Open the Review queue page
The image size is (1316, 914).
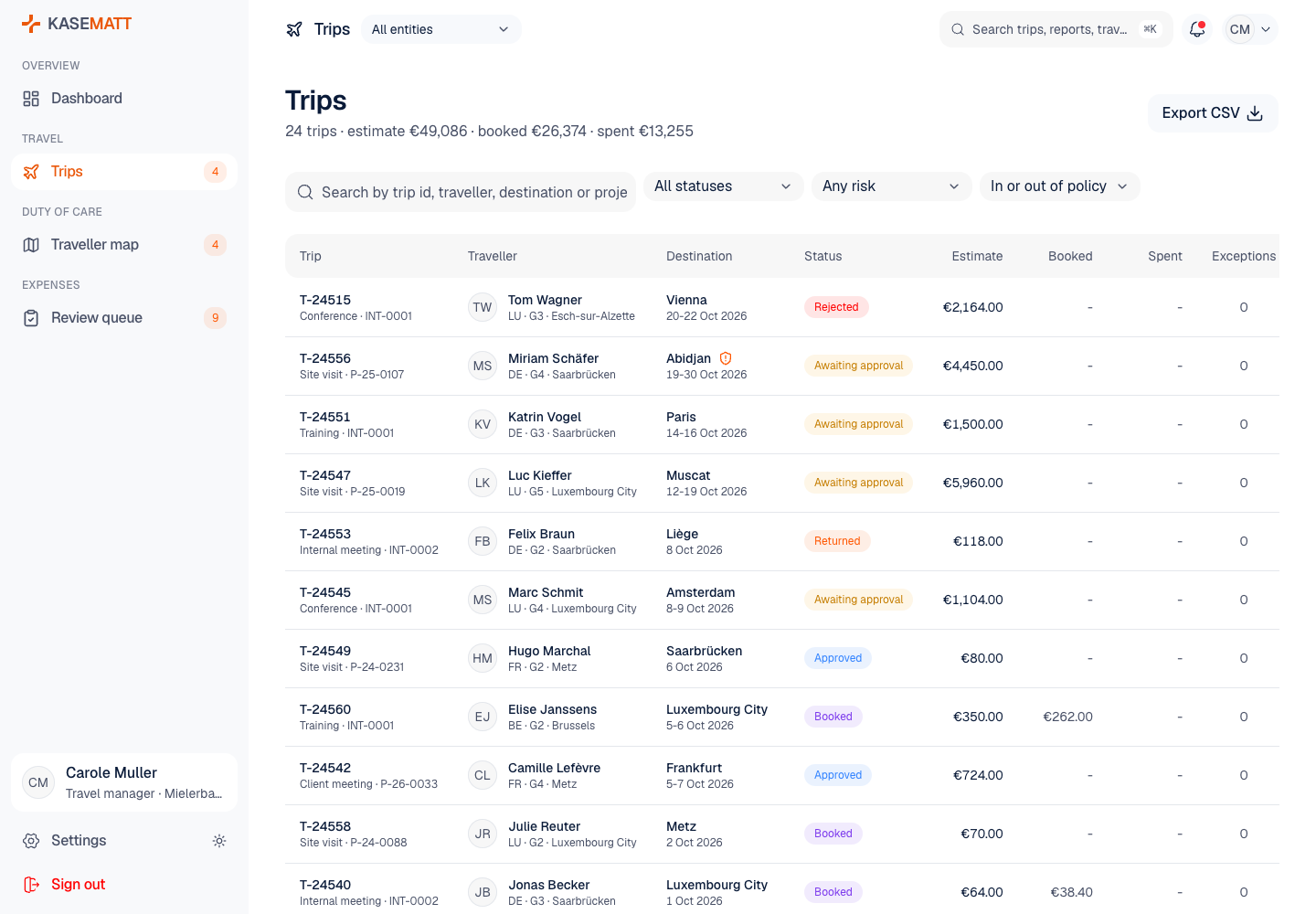click(x=124, y=318)
